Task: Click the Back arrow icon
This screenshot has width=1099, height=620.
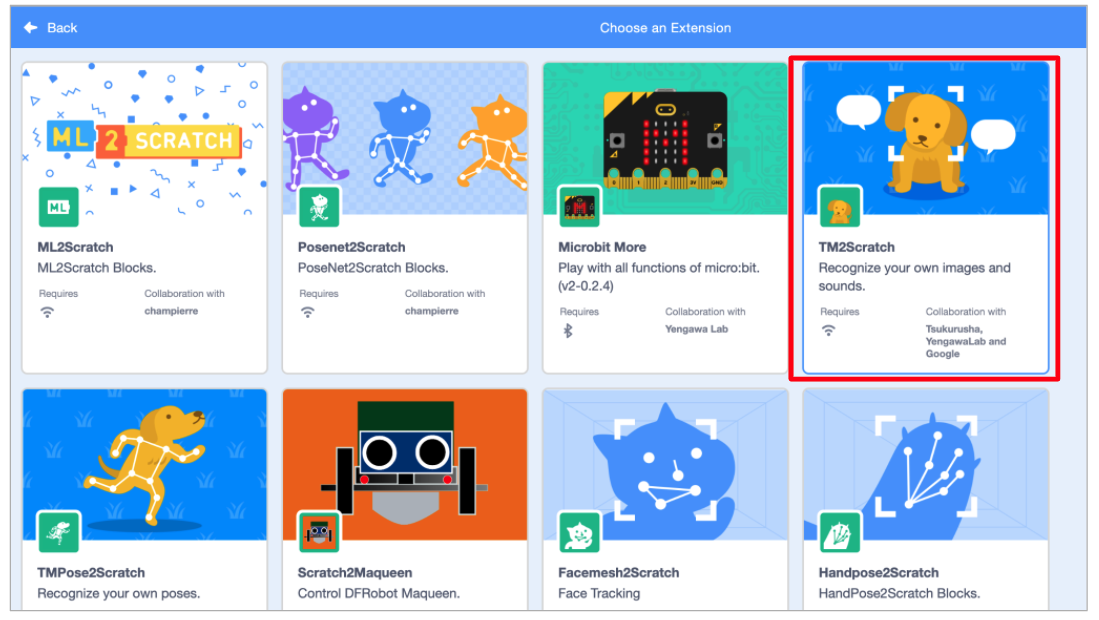Action: point(30,27)
